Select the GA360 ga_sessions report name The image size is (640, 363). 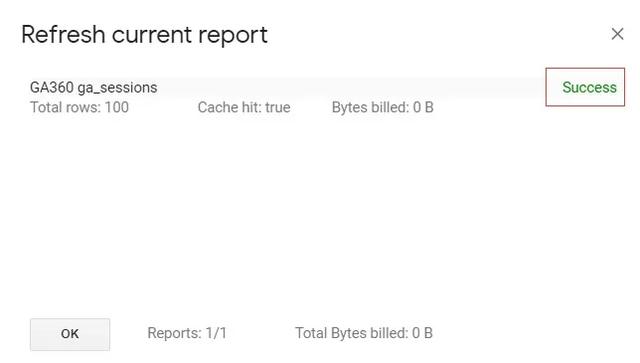[x=93, y=87]
